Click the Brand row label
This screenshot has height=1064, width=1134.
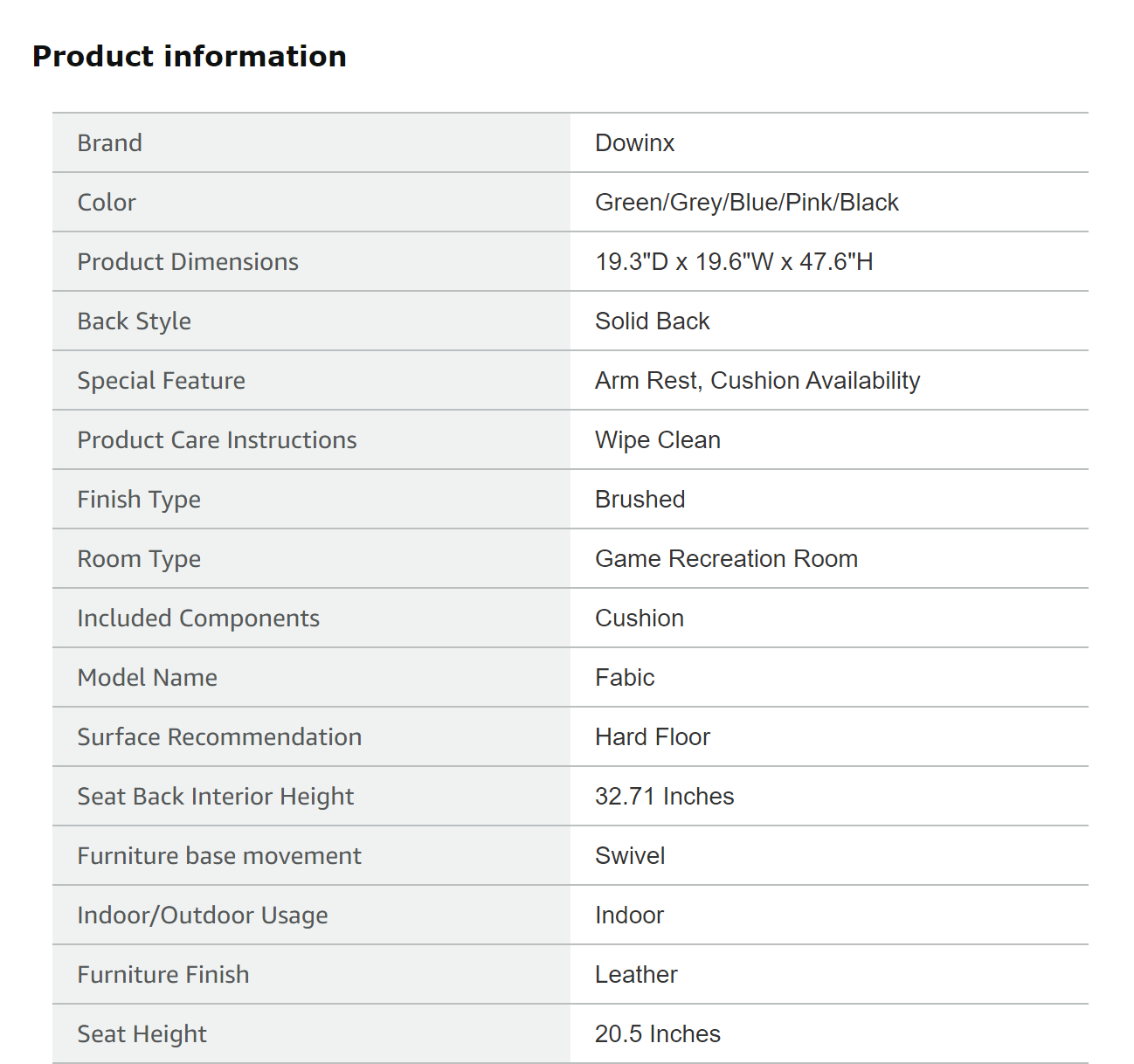[x=109, y=143]
